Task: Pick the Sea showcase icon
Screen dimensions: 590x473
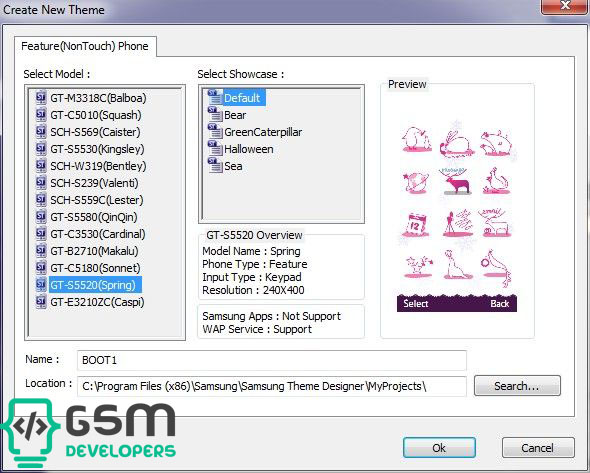Action: coord(215,165)
